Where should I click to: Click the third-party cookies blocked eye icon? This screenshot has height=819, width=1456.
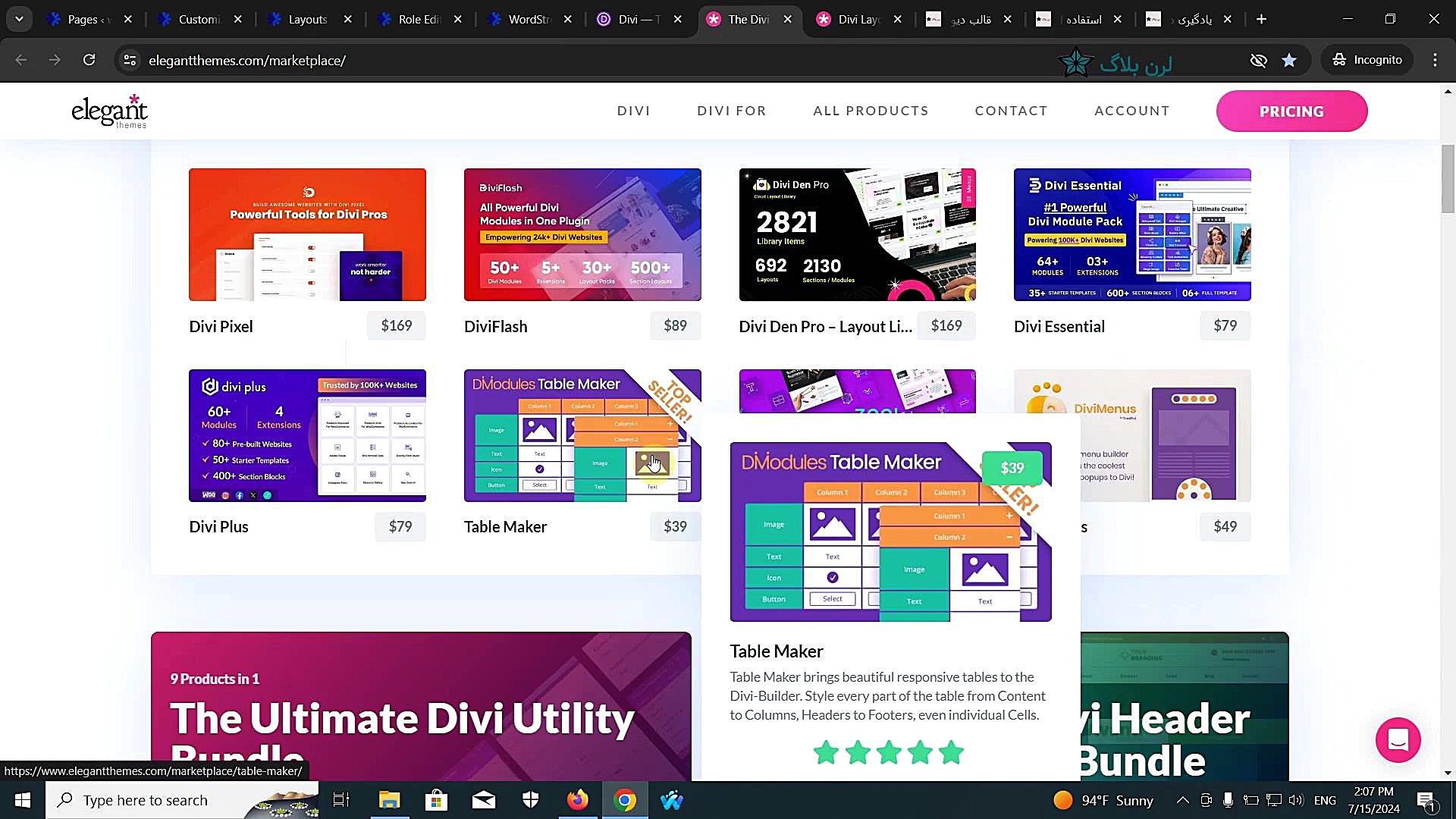click(1258, 60)
